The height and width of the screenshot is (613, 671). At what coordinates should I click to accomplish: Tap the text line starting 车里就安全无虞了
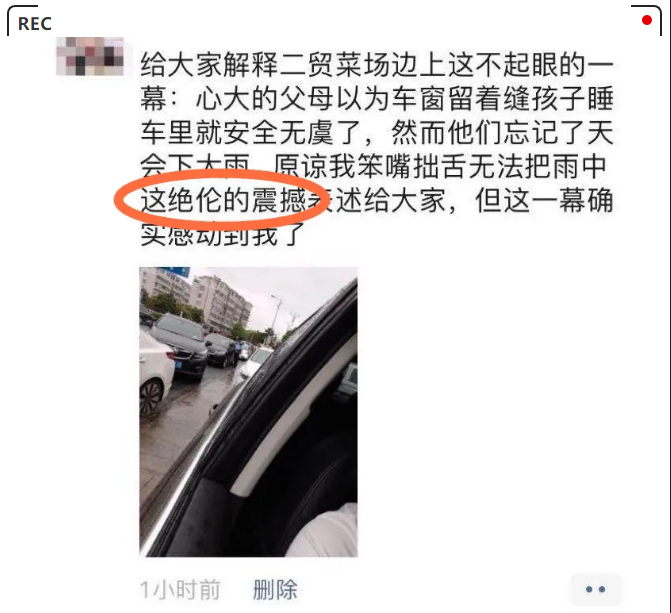tap(377, 132)
